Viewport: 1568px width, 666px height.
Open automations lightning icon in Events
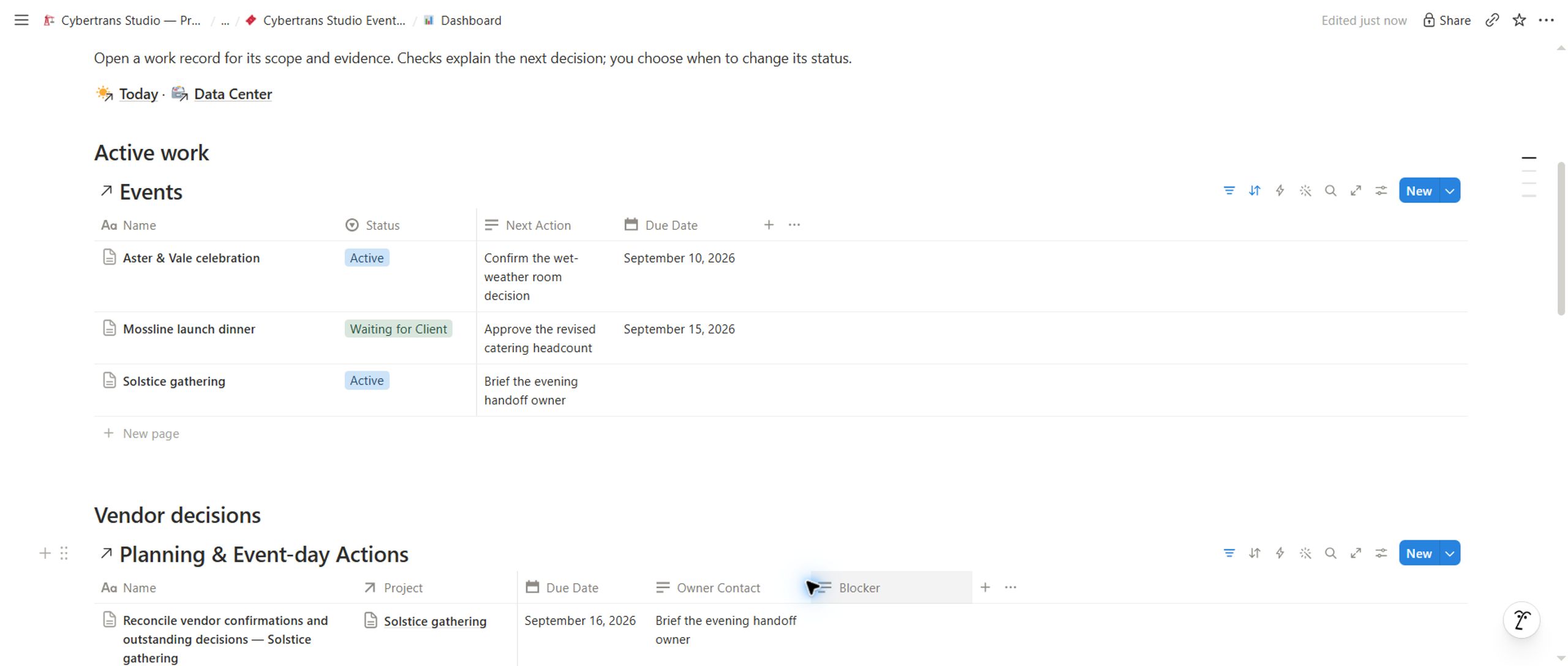1280,191
